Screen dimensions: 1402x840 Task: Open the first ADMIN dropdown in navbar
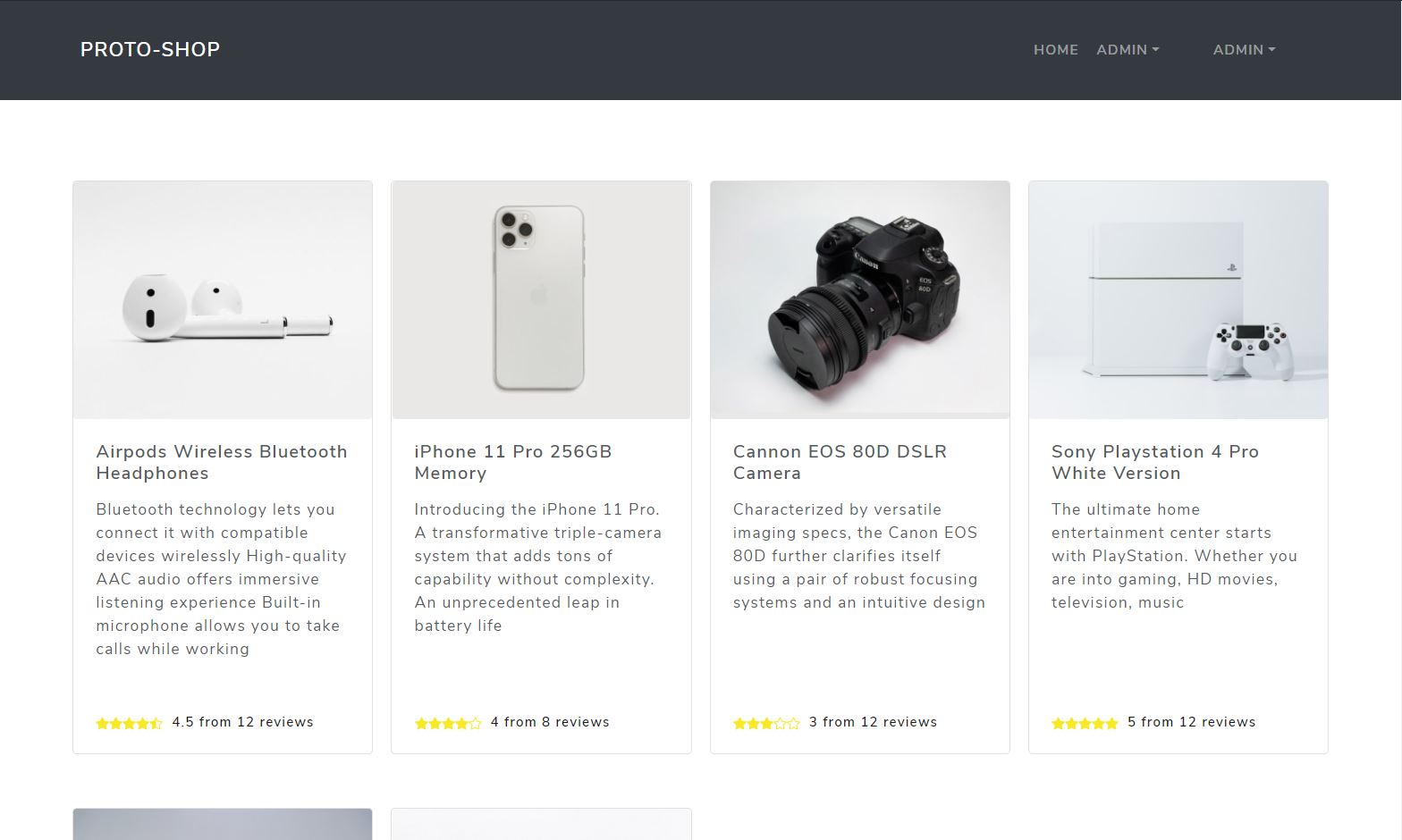[x=1127, y=50]
